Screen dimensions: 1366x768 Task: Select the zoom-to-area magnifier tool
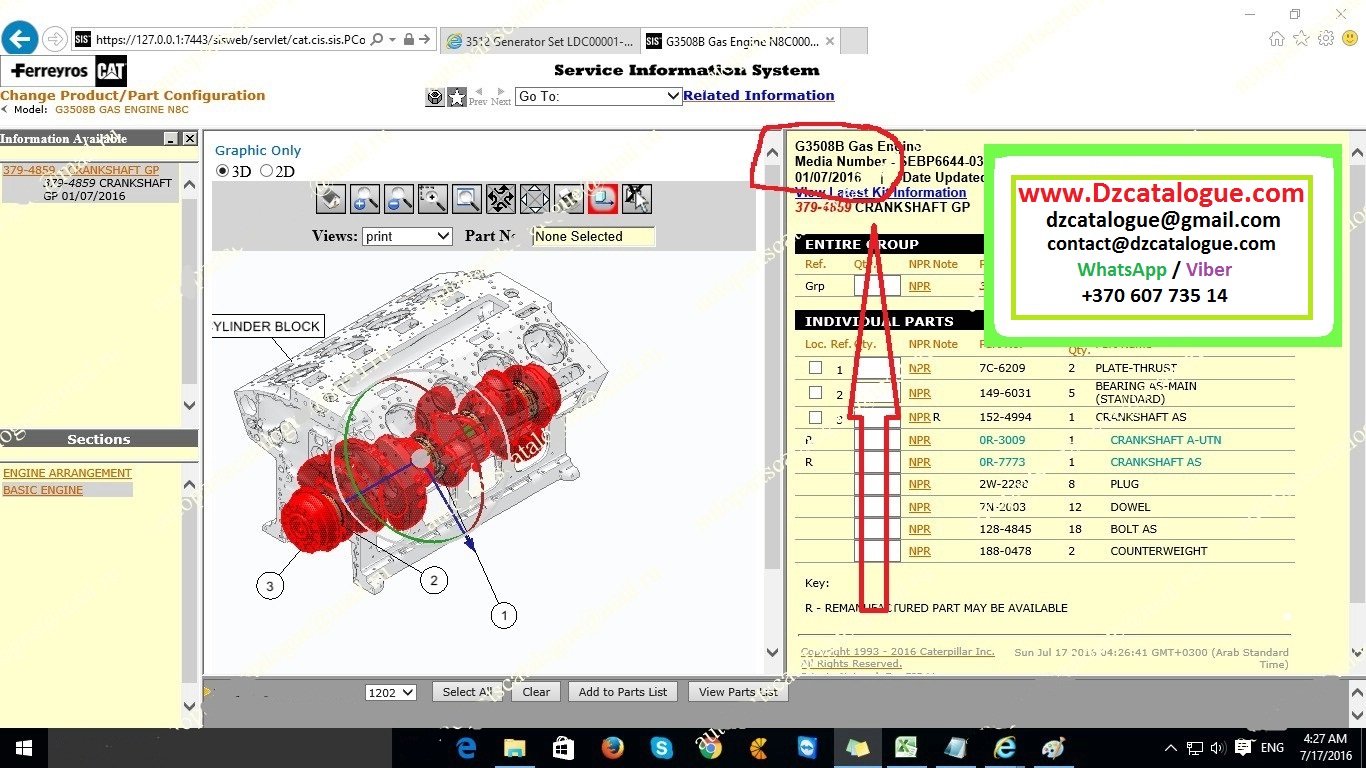point(432,198)
